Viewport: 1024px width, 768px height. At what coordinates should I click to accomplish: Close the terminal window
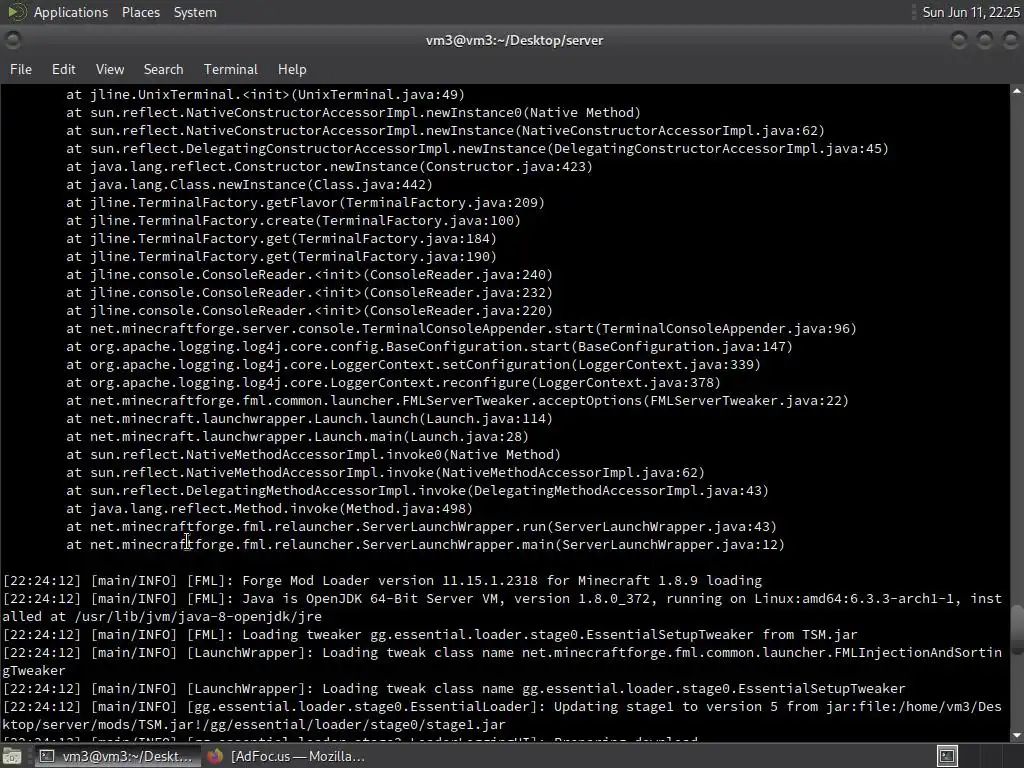tap(1010, 40)
